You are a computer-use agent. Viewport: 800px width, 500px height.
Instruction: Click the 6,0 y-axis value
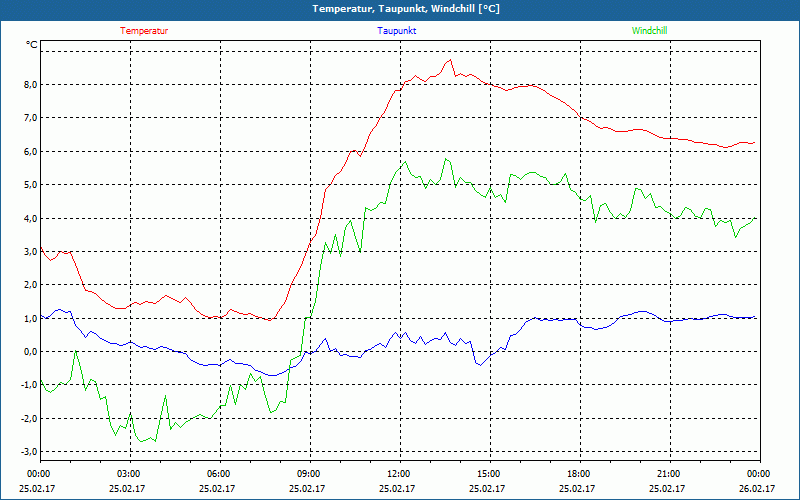(31, 152)
